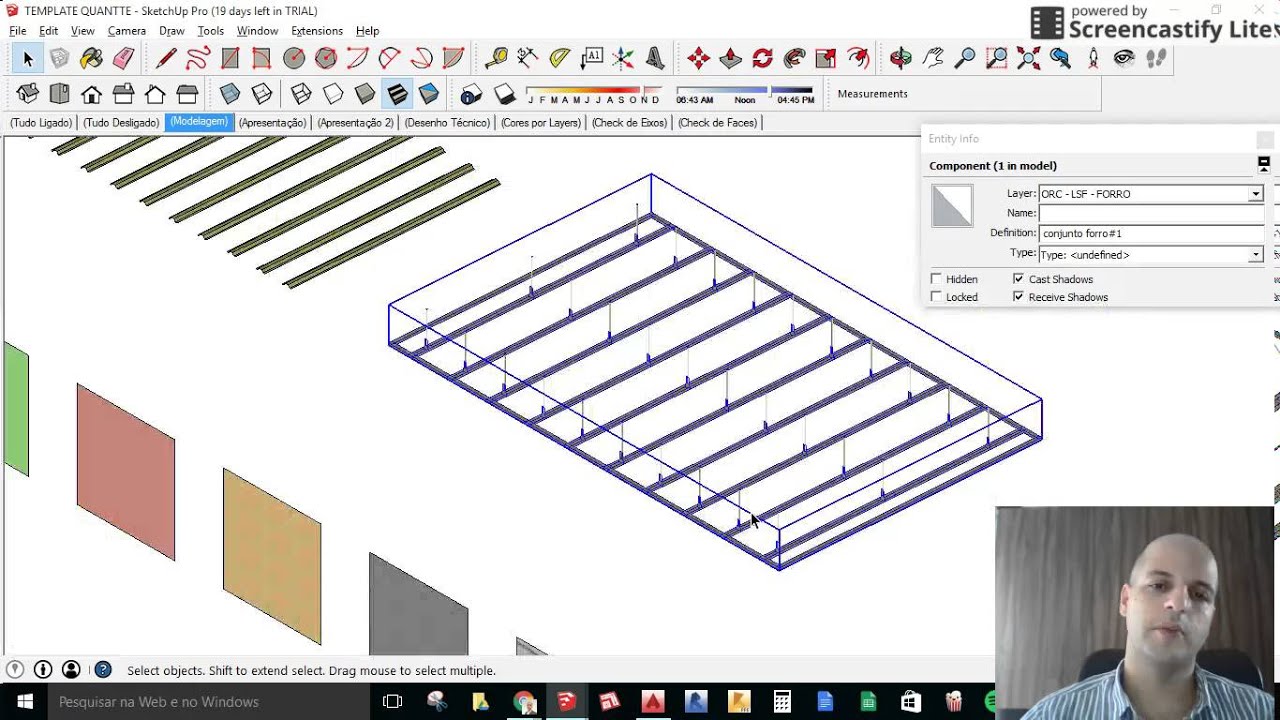Select the Rectangle tool

(230, 59)
